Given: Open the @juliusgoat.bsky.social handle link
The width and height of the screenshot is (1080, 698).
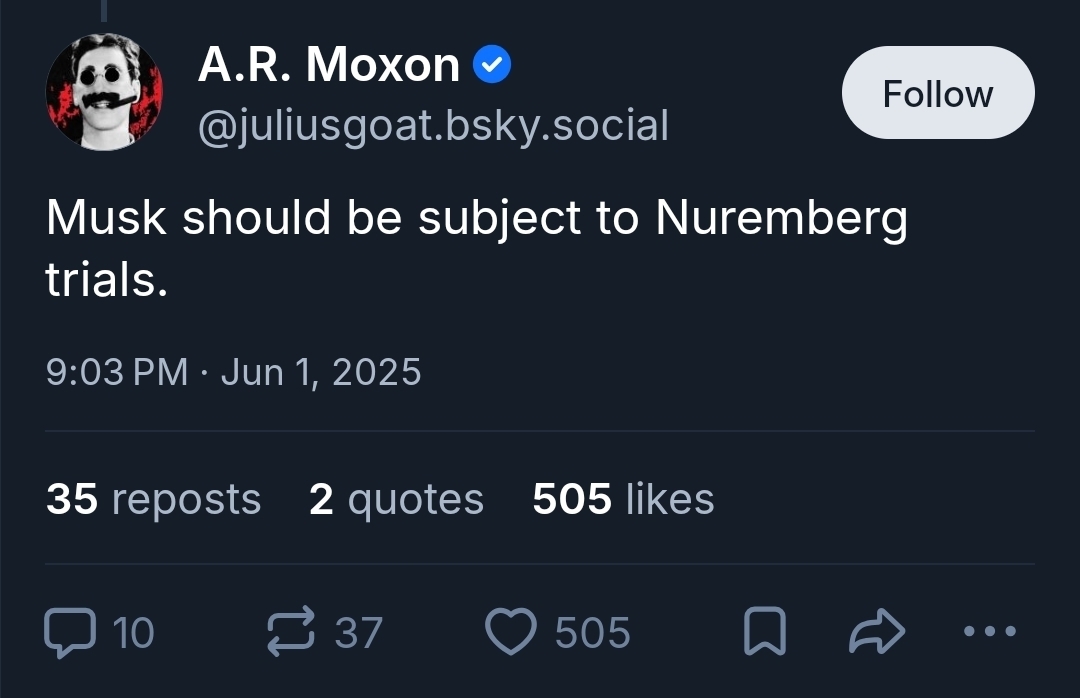Looking at the screenshot, I should pyautogui.click(x=433, y=126).
